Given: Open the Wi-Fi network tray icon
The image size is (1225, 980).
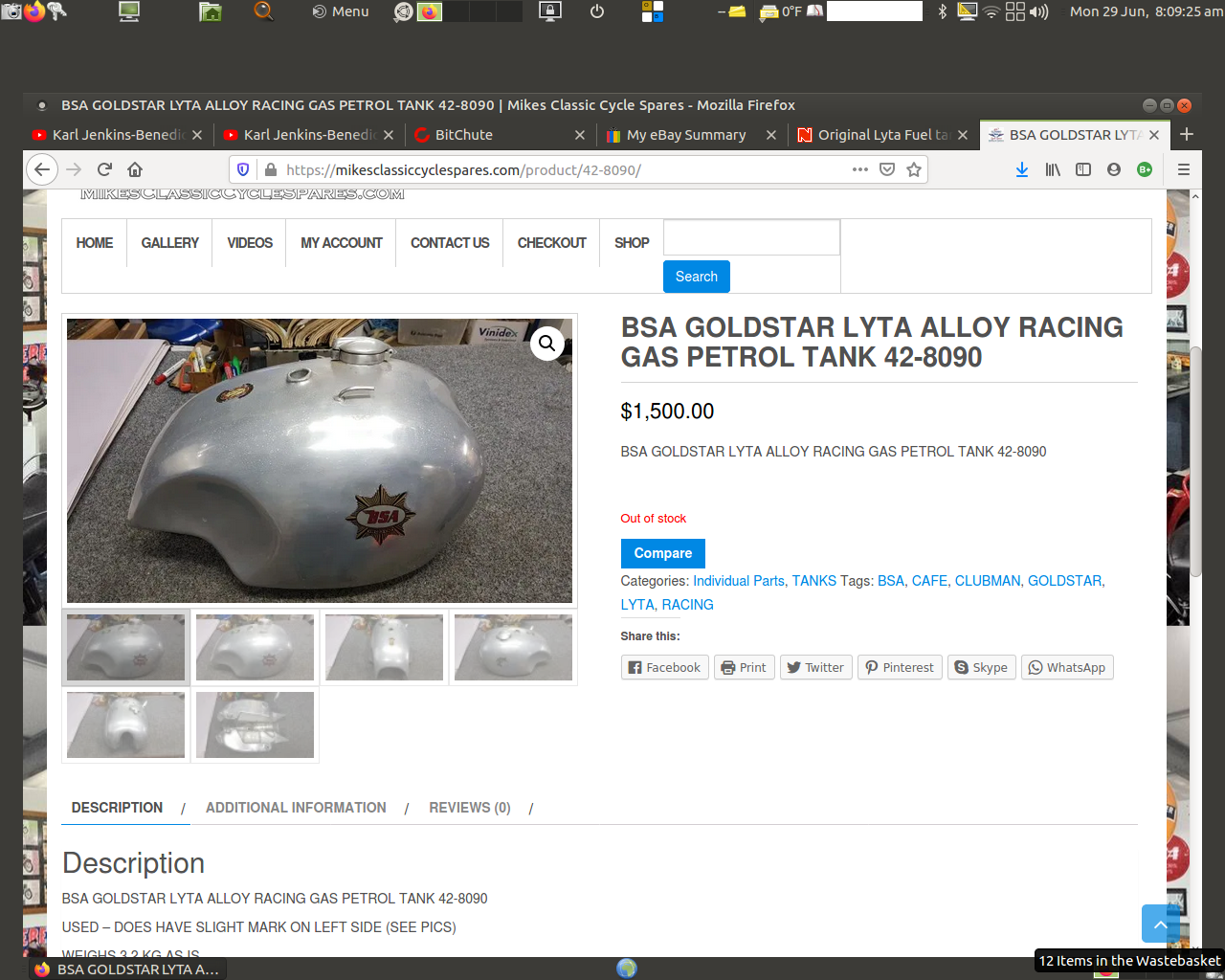Looking at the screenshot, I should tap(991, 11).
